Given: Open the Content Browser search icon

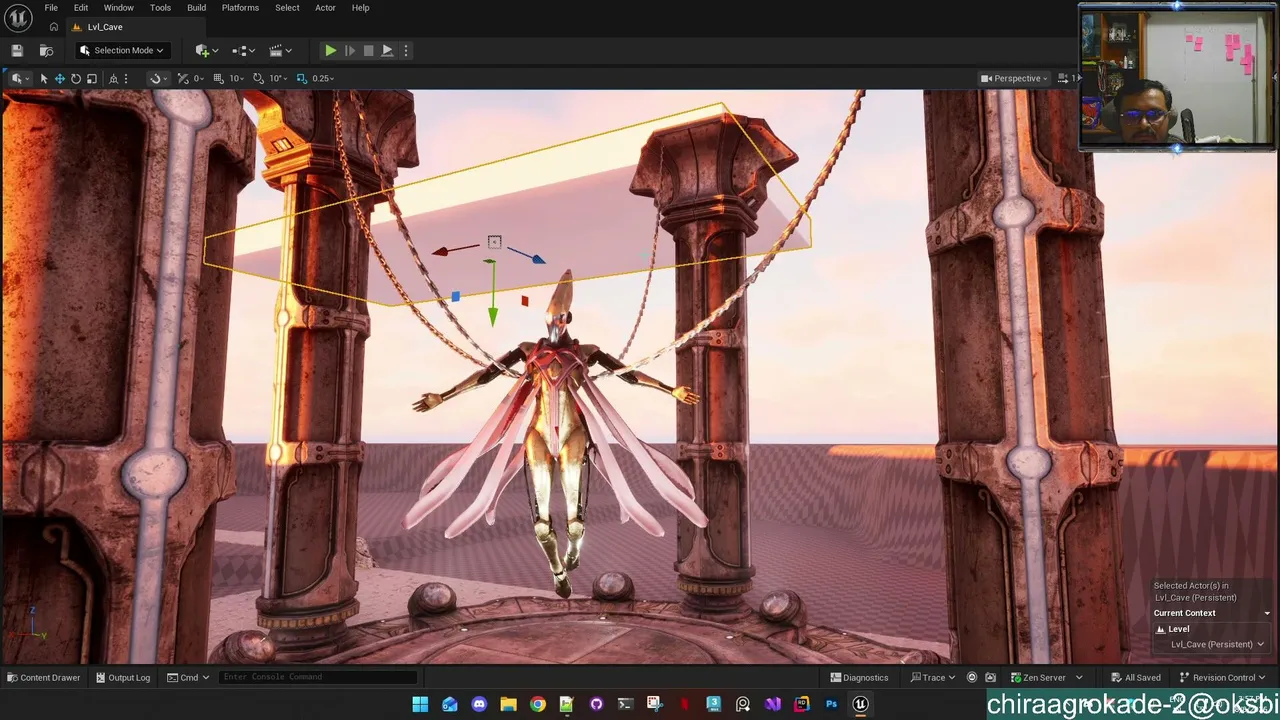Looking at the screenshot, I should click(x=46, y=50).
